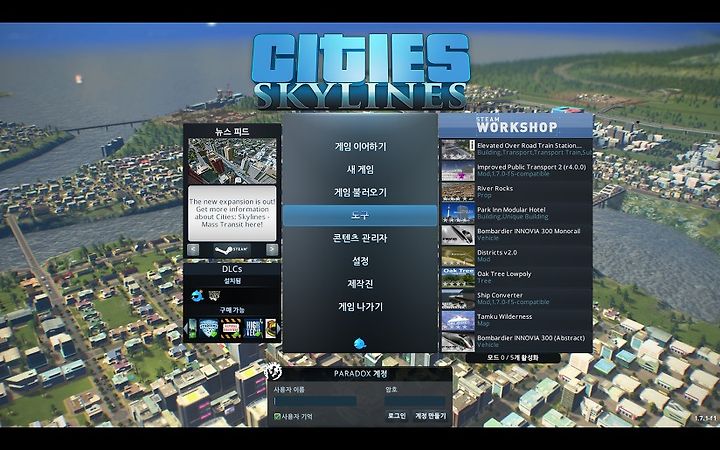Open the Steam Workshop header banner
The height and width of the screenshot is (450, 720).
[515, 125]
